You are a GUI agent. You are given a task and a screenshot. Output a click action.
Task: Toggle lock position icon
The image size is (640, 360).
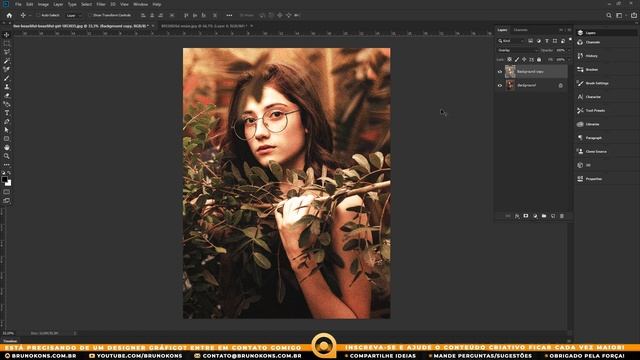pos(524,60)
